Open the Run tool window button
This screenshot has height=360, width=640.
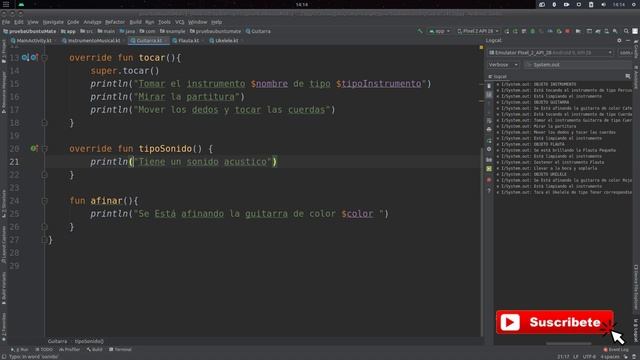pos(20,350)
